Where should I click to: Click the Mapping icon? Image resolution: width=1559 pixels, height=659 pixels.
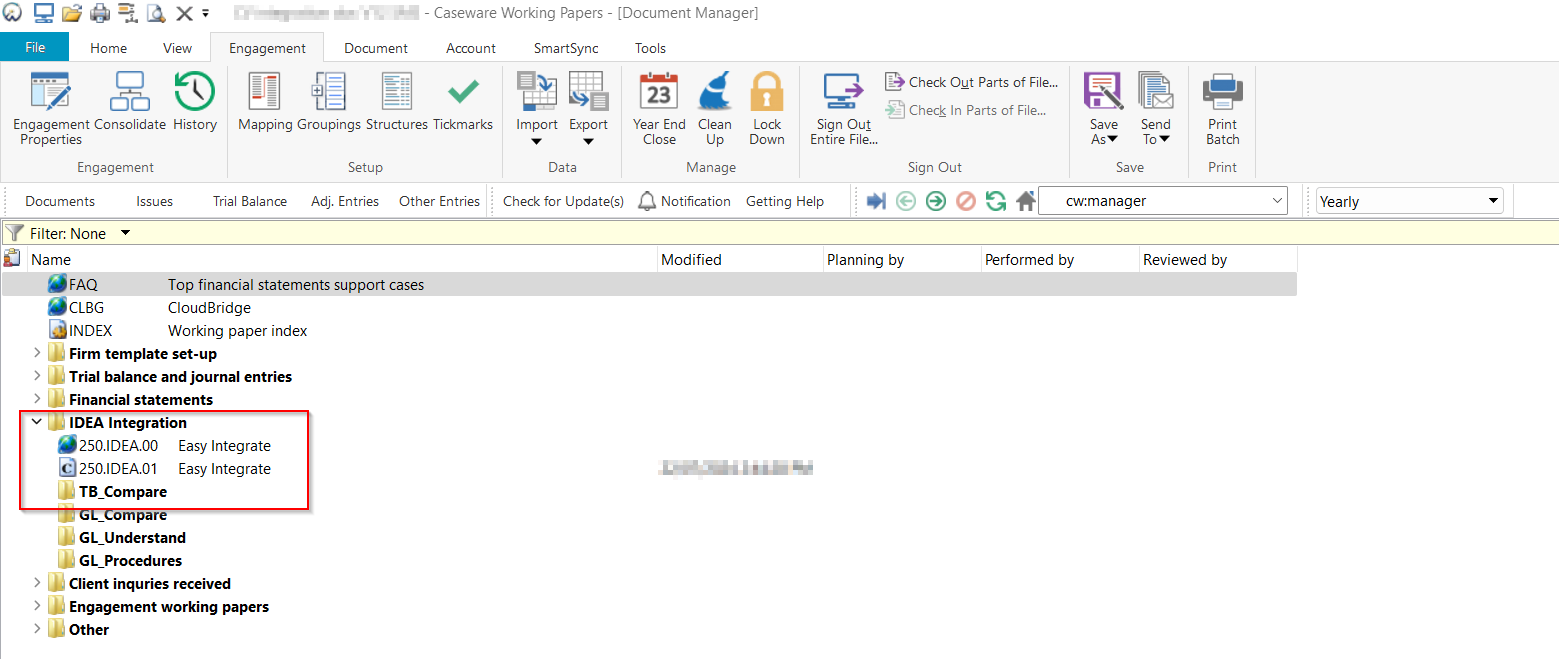pyautogui.click(x=265, y=93)
